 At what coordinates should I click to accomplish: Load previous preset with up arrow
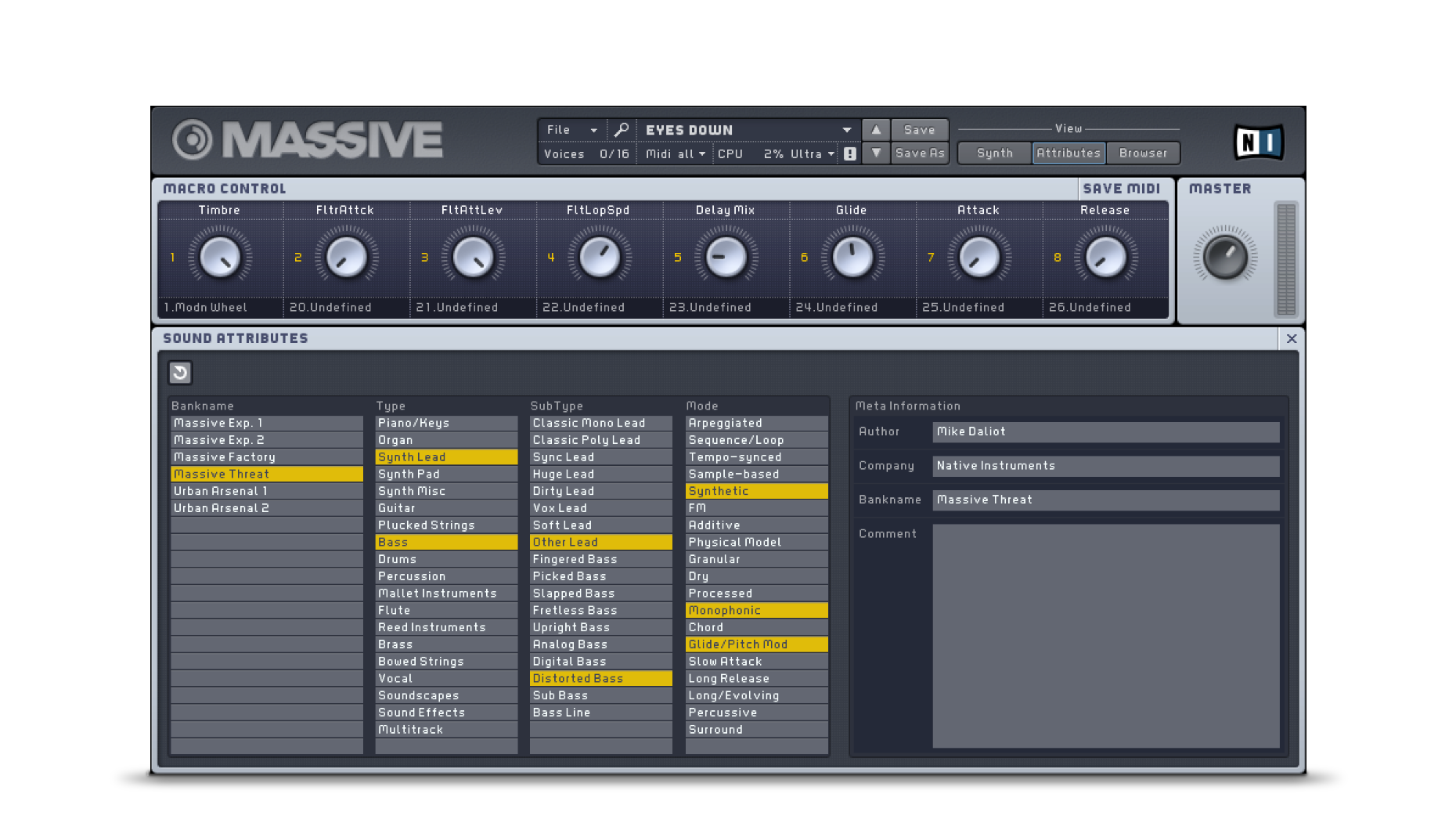pyautogui.click(x=876, y=130)
